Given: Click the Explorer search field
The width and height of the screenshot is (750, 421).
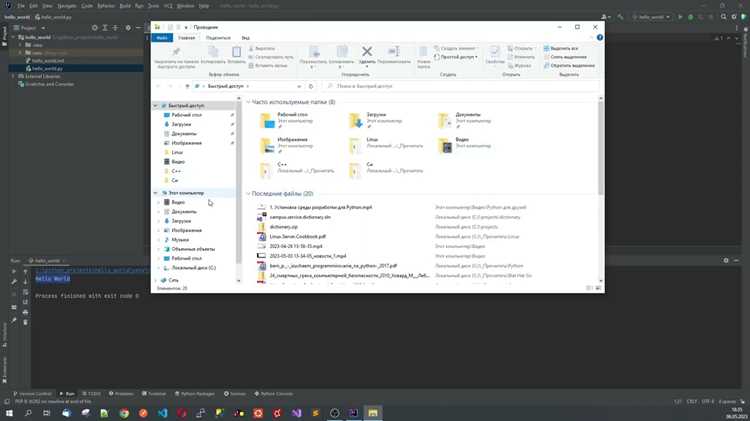Looking at the screenshot, I should click(x=462, y=86).
